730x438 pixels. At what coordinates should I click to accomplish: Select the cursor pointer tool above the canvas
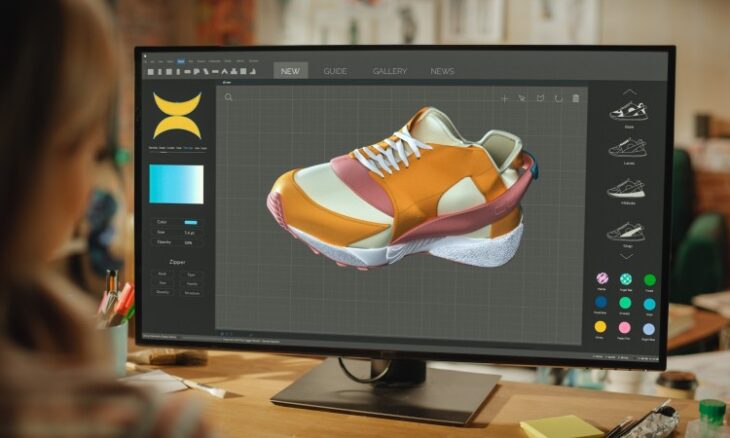pyautogui.click(x=522, y=99)
